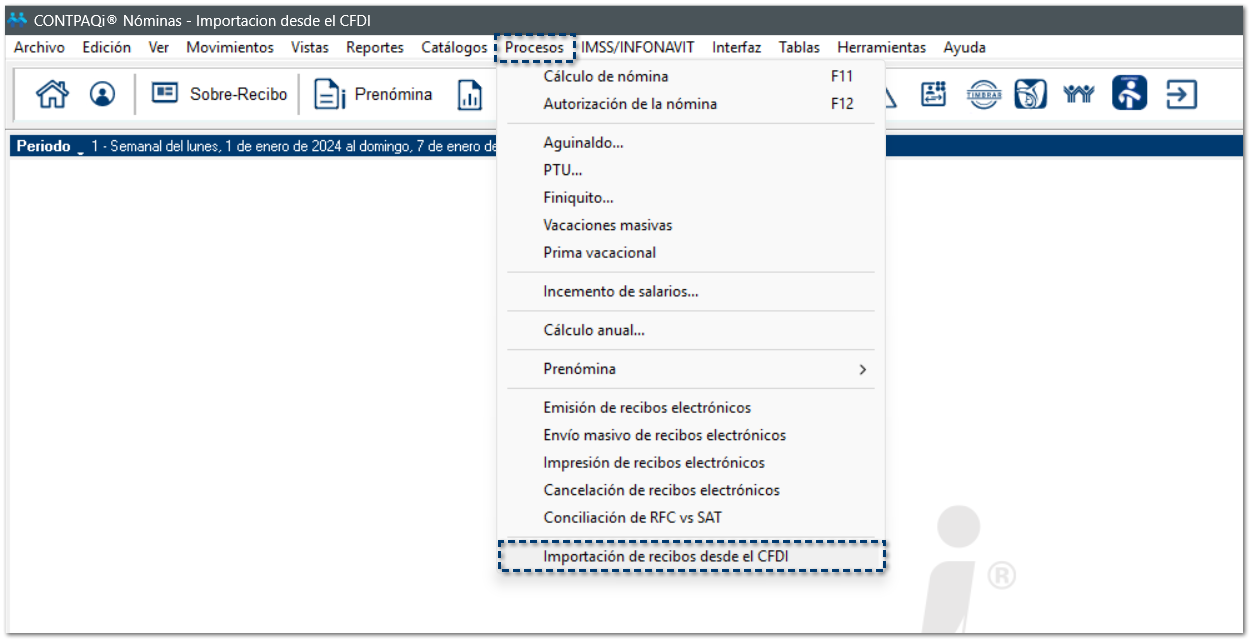Open the INFONAVIT people icon
Screen dimensions: 1252x642
coord(1080,94)
